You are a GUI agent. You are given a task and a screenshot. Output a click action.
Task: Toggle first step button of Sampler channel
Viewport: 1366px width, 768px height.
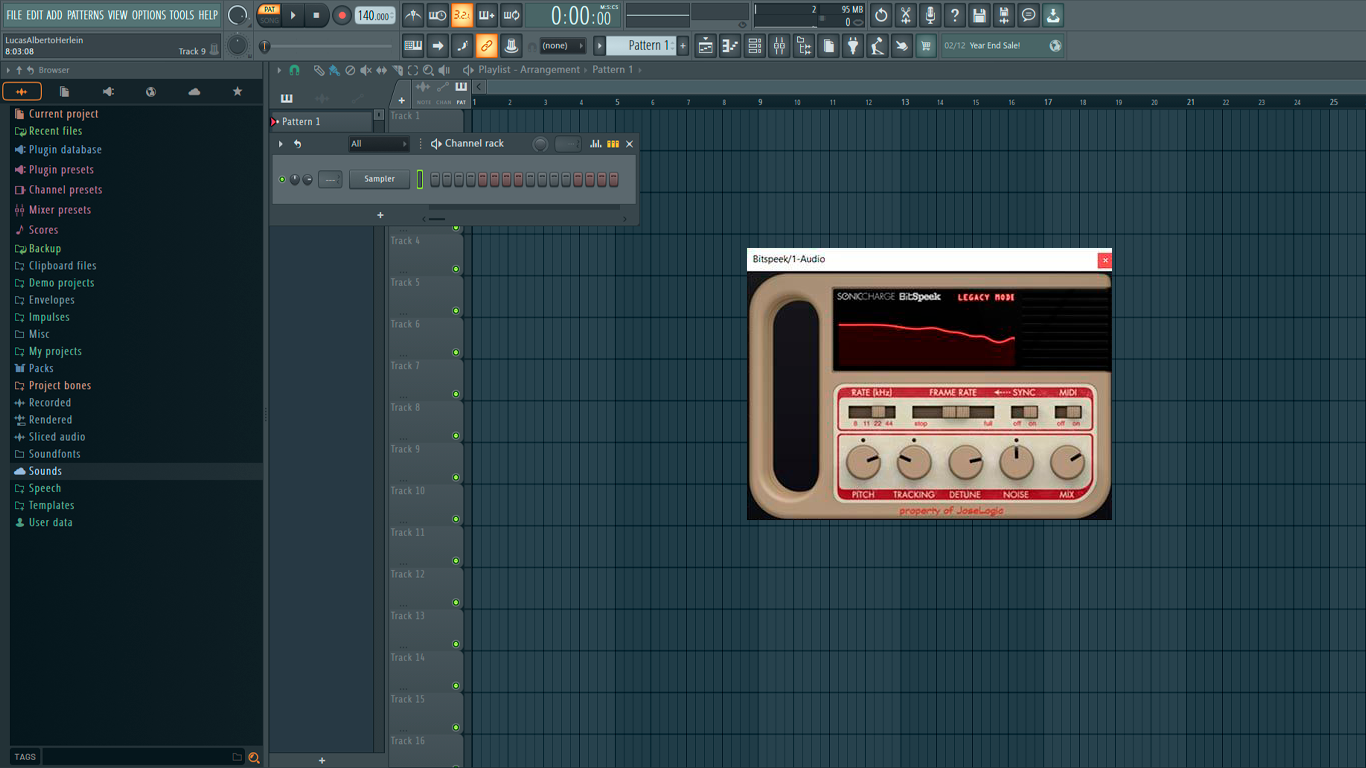tap(435, 179)
